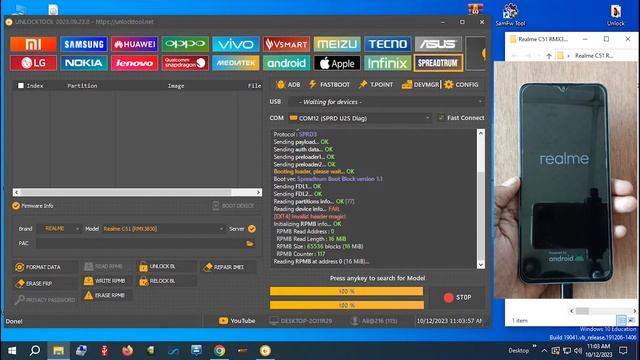Click the realme phone image in Explorer window
The height and width of the screenshot is (360, 640).
565,180
